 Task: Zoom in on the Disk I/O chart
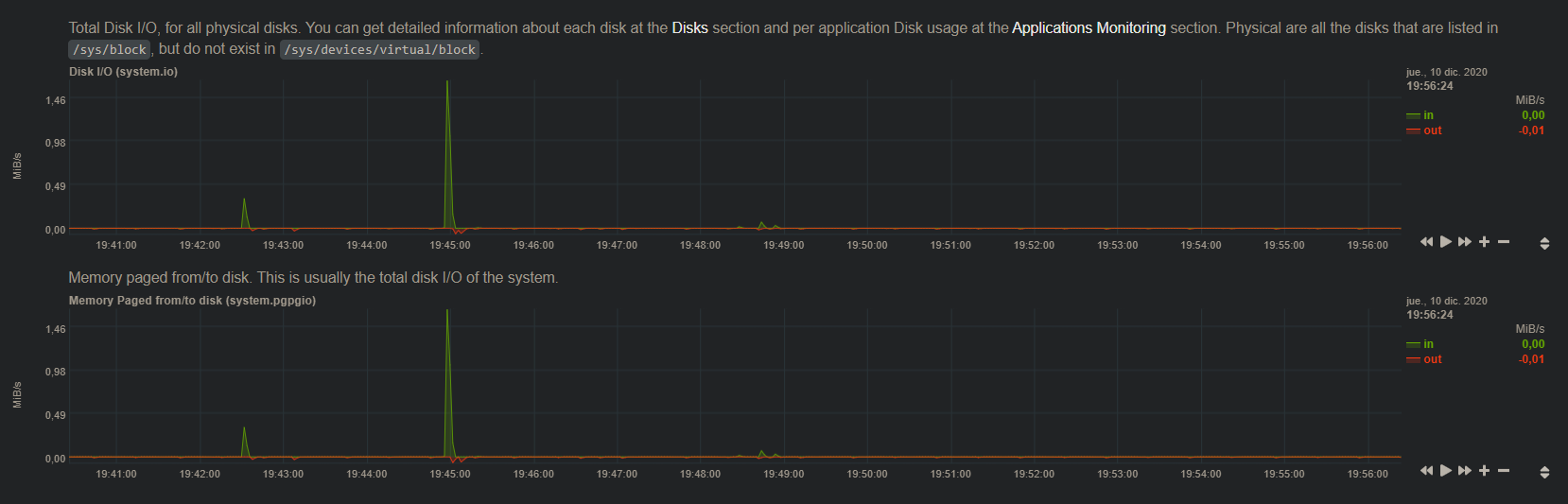point(1484,242)
